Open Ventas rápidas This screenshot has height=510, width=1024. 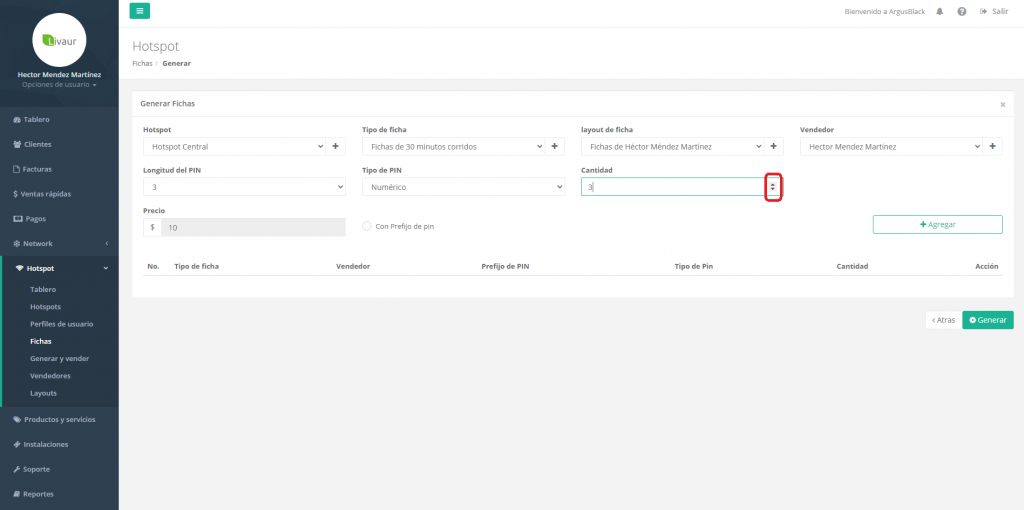coord(42,194)
